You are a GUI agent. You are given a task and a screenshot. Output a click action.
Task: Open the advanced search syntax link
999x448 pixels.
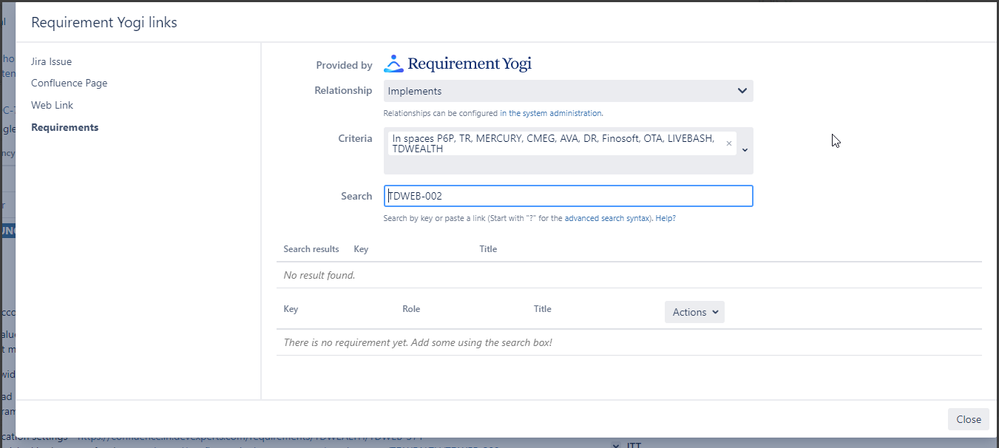coord(607,218)
